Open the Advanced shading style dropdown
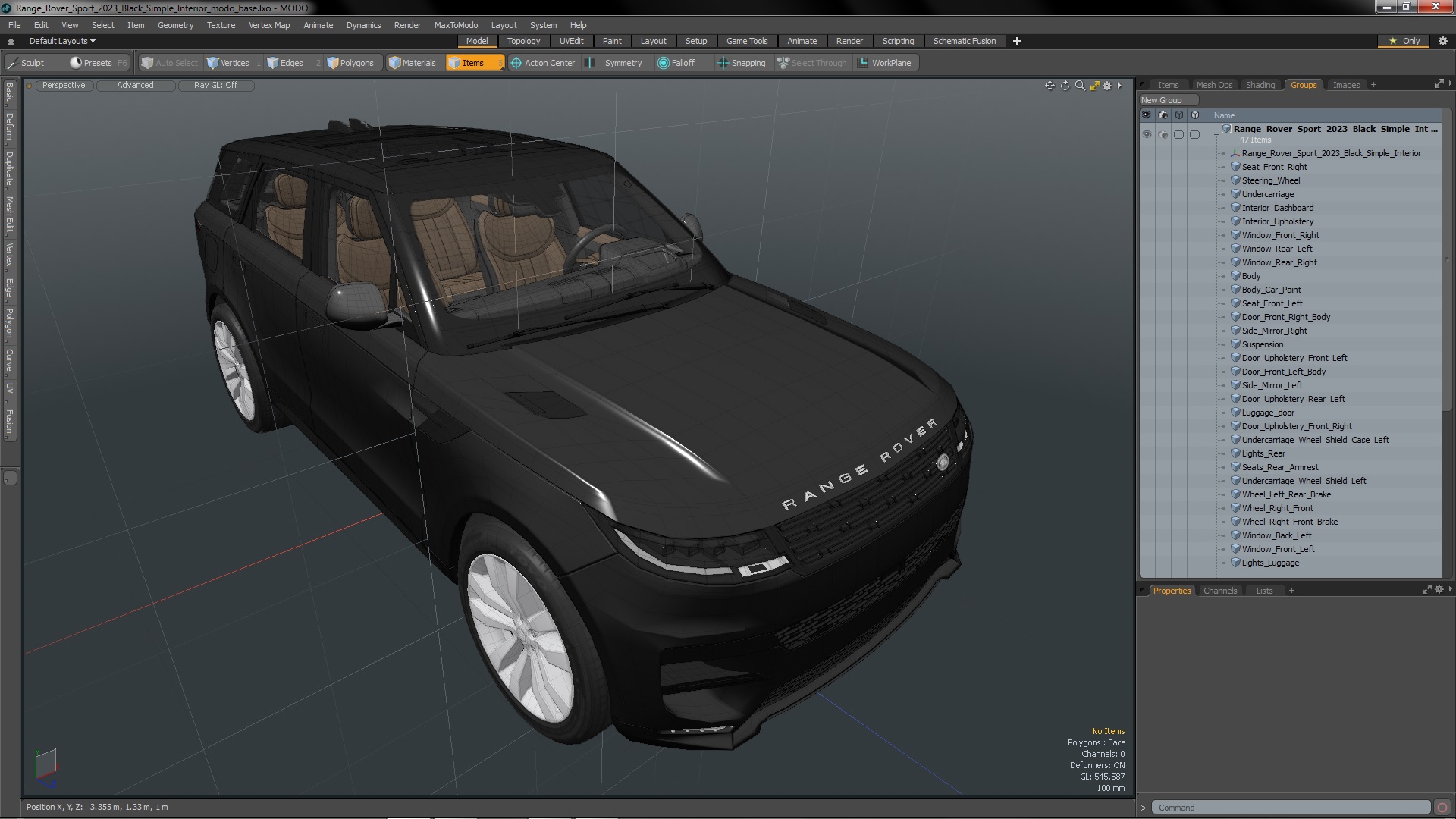Viewport: 1456px width, 819px height. coord(135,85)
